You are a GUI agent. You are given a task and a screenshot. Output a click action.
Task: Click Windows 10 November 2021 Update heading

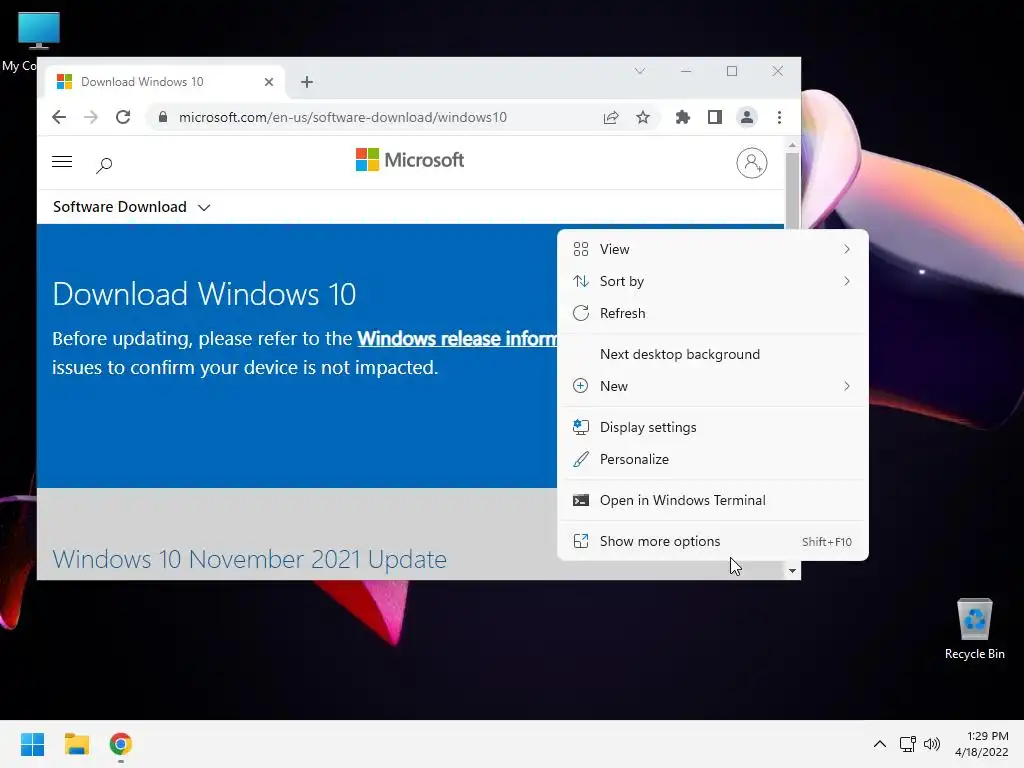(x=249, y=559)
